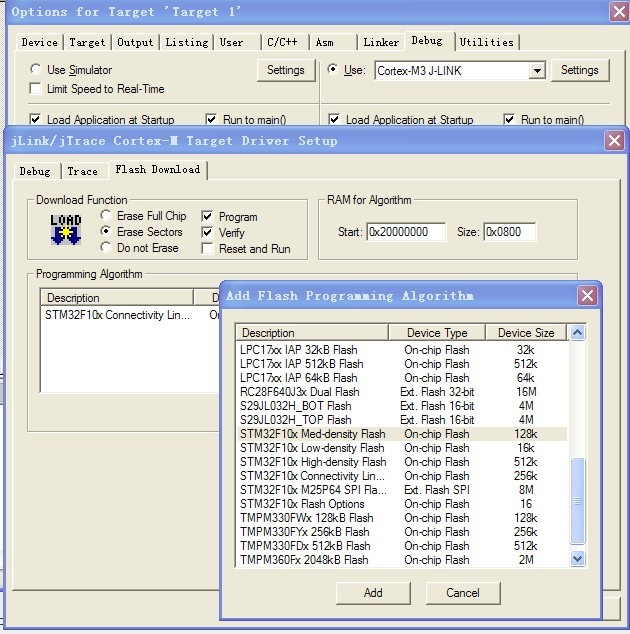This screenshot has width=630, height=634.
Task: Select STM32F10x Connectivity Line in Add dialog
Action: [402, 476]
